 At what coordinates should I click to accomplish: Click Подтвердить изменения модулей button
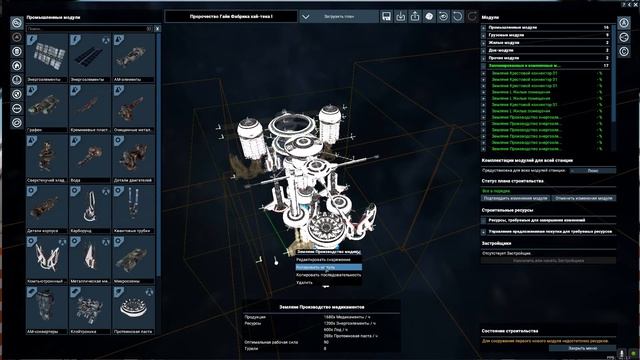515,198
